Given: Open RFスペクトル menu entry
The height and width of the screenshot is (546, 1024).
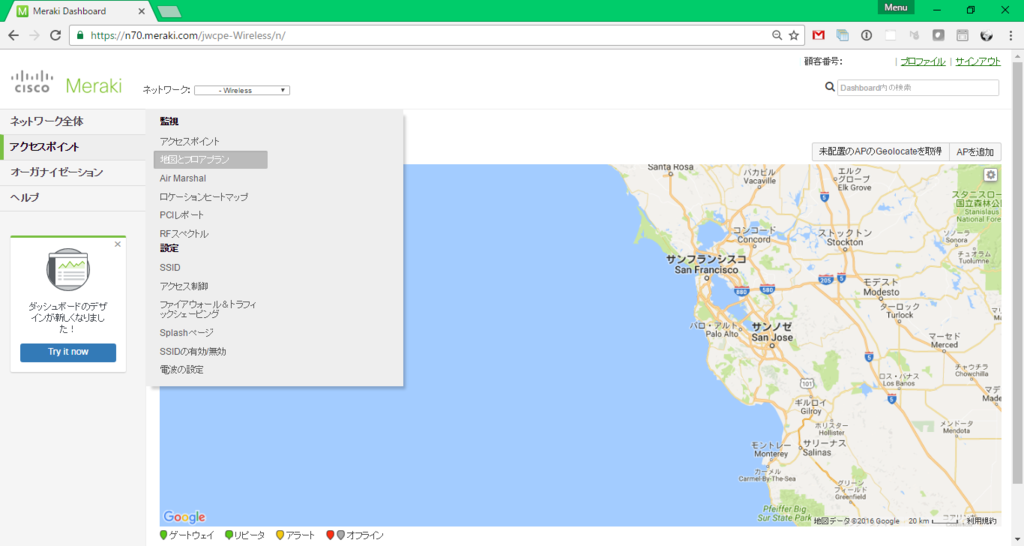Looking at the screenshot, I should pos(184,233).
